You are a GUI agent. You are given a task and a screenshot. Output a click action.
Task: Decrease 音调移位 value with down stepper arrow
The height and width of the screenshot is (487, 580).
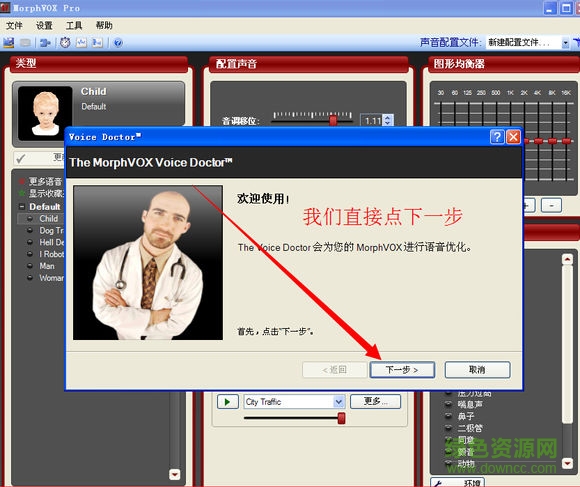click(387, 123)
